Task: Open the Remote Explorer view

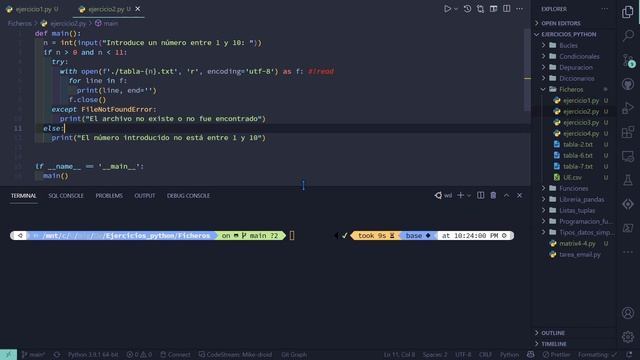Action: tap(628, 156)
